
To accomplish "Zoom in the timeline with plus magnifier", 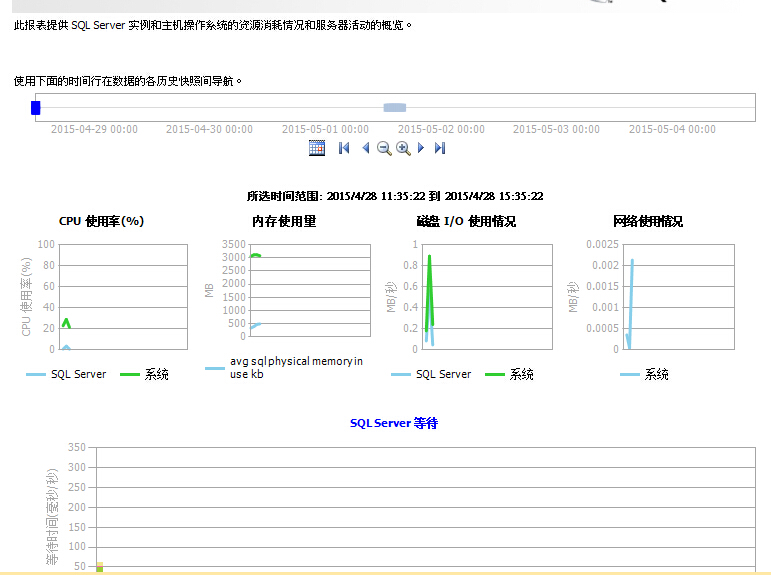I will click(403, 148).
